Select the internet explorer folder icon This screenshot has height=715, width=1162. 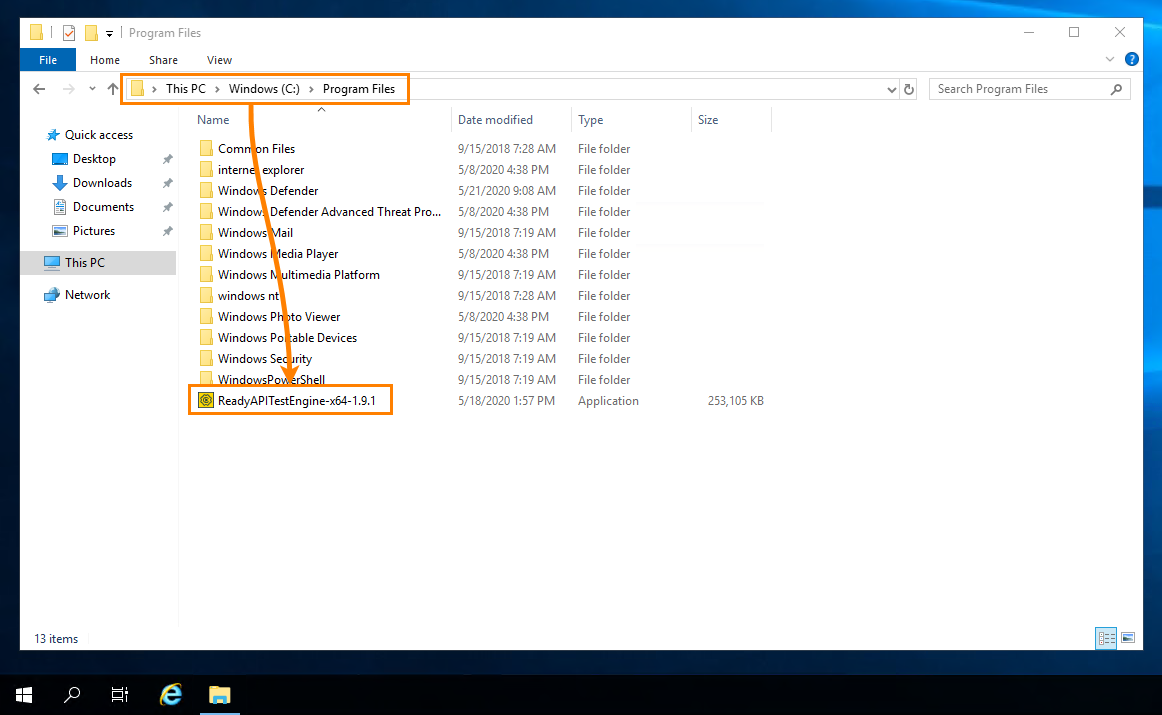coord(206,170)
